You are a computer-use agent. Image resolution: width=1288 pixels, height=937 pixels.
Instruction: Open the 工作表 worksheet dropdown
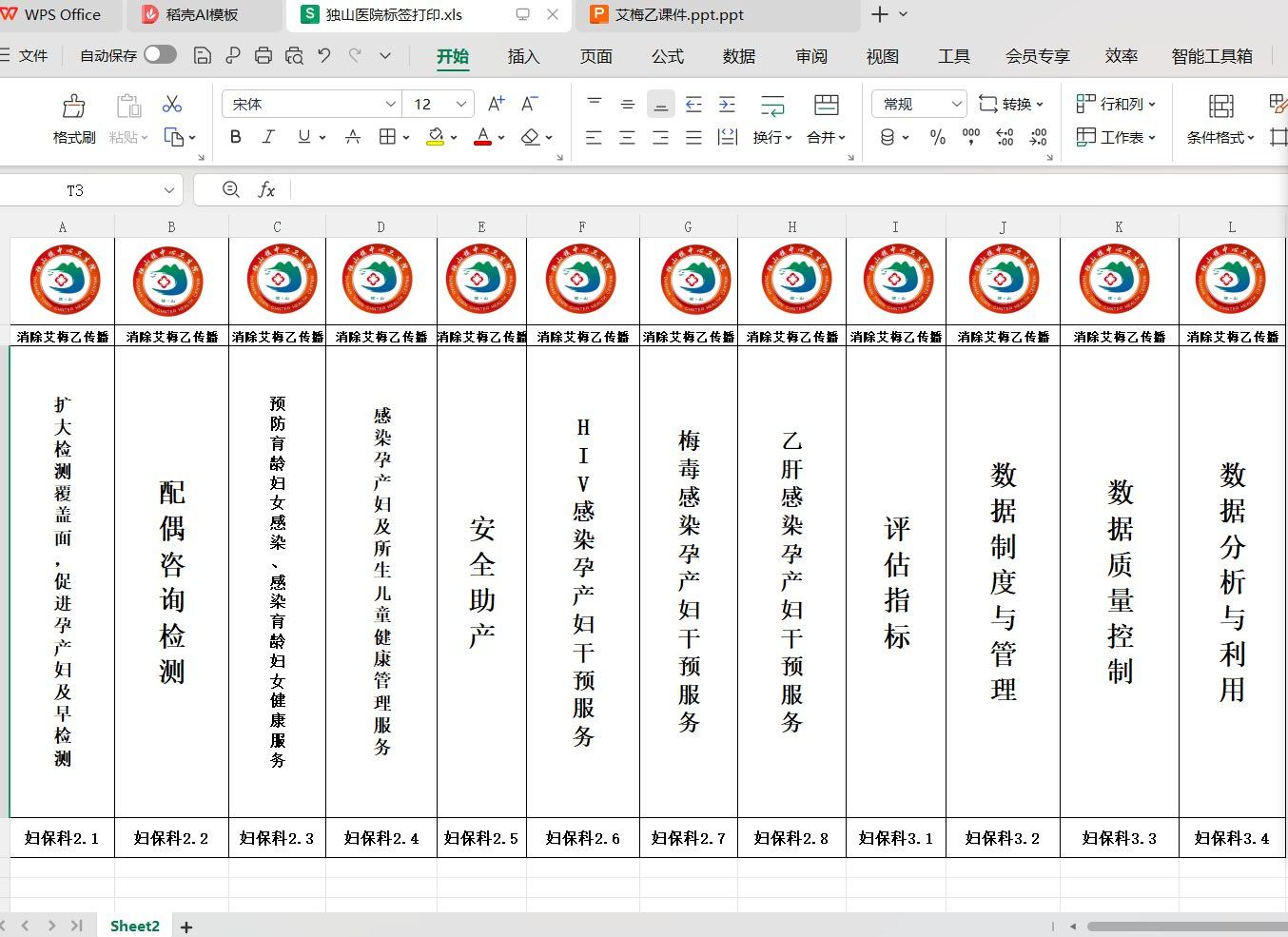click(1116, 137)
